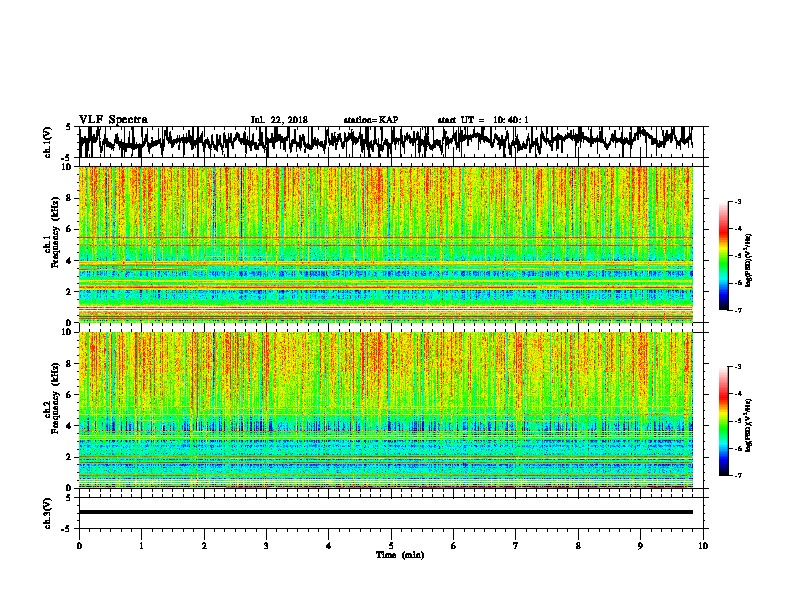The height and width of the screenshot is (612, 792).
Task: Click the ch.1 colorbar log(PSD) unit label
Action: point(749,260)
